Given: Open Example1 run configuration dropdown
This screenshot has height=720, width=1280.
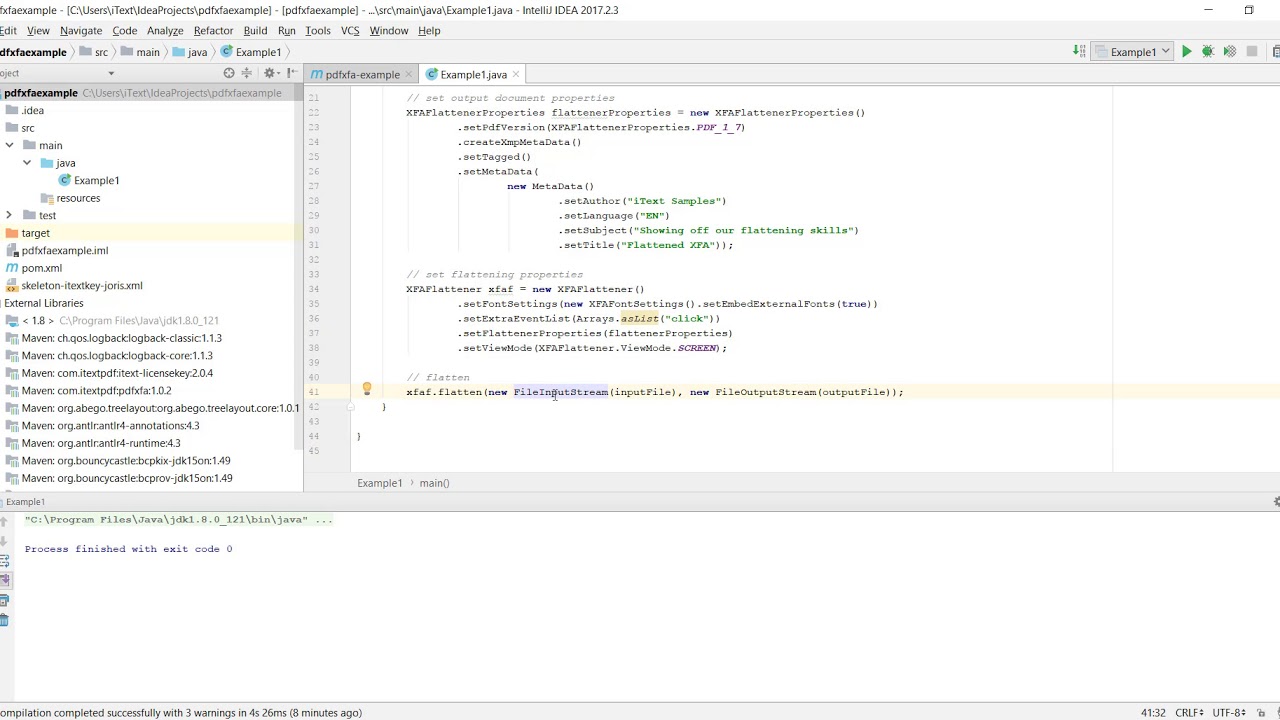Looking at the screenshot, I should click(1133, 52).
